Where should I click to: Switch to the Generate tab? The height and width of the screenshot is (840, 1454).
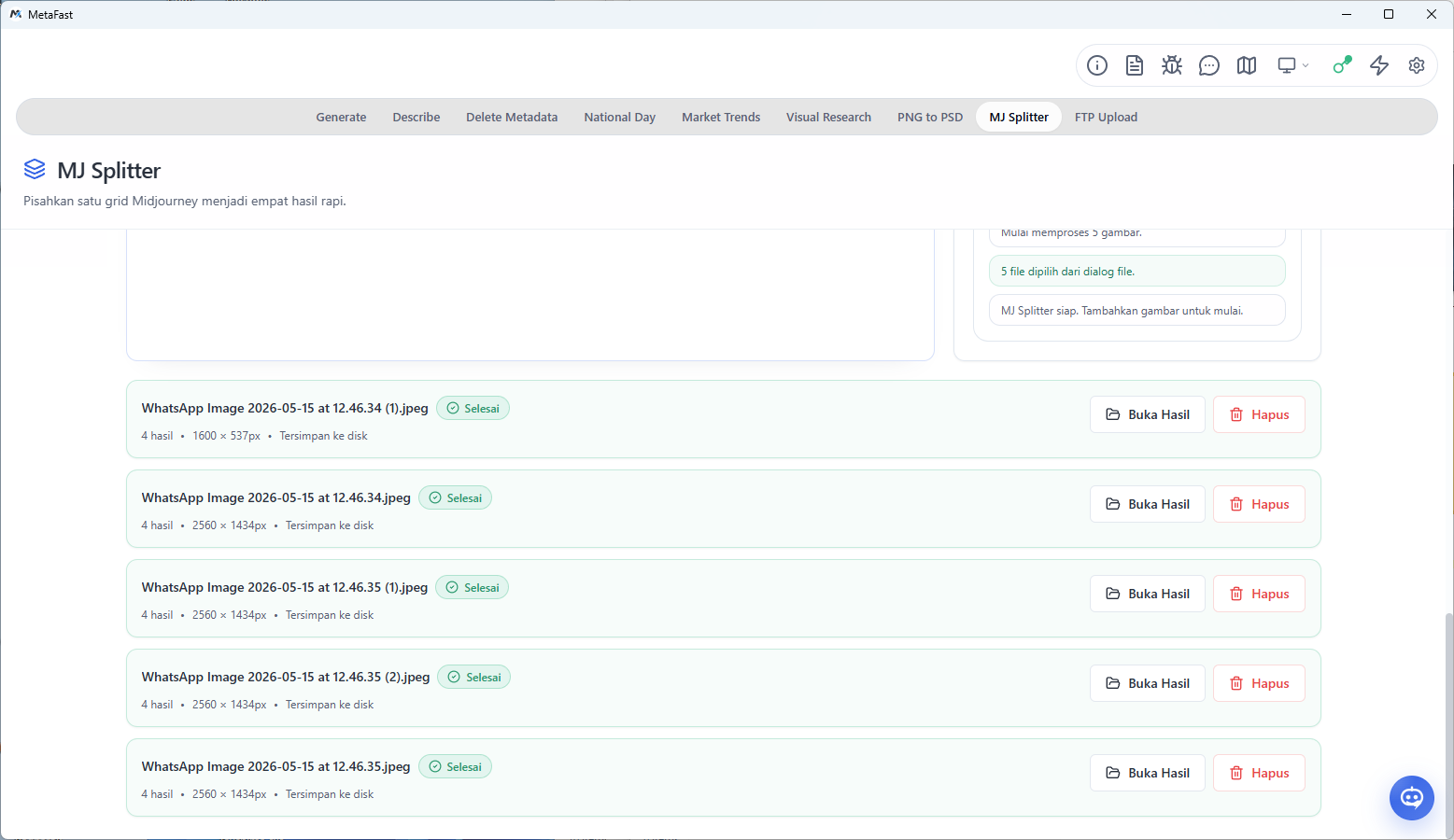tap(341, 117)
